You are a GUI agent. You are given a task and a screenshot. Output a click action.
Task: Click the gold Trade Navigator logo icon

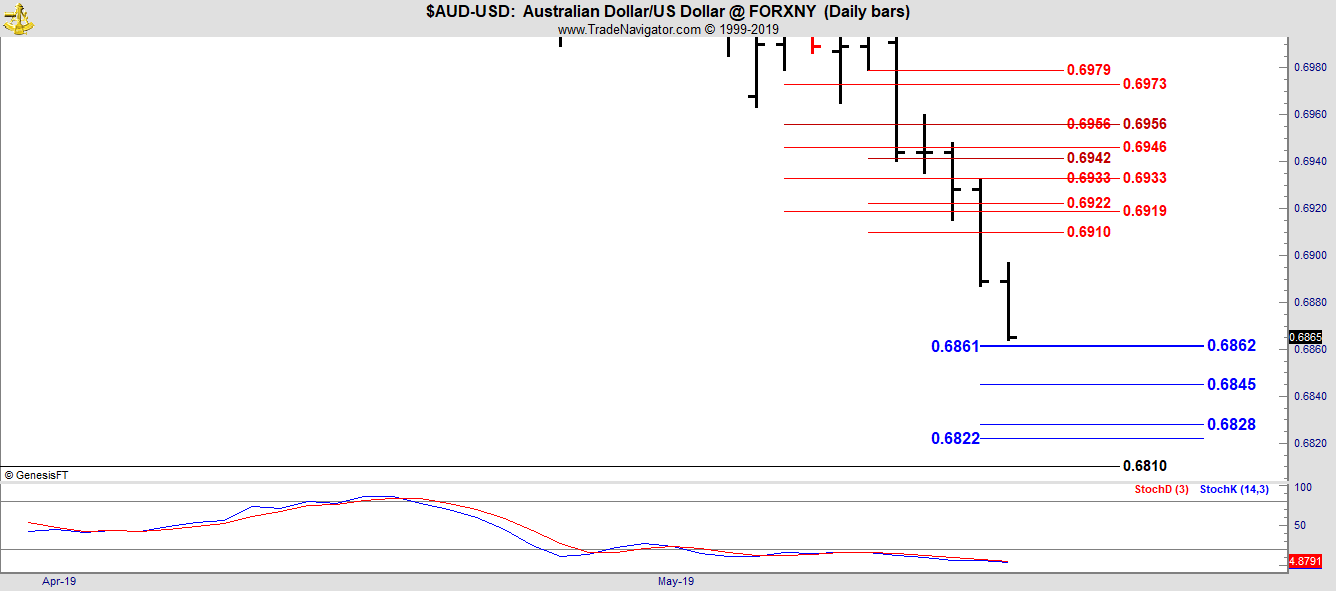[x=18, y=17]
